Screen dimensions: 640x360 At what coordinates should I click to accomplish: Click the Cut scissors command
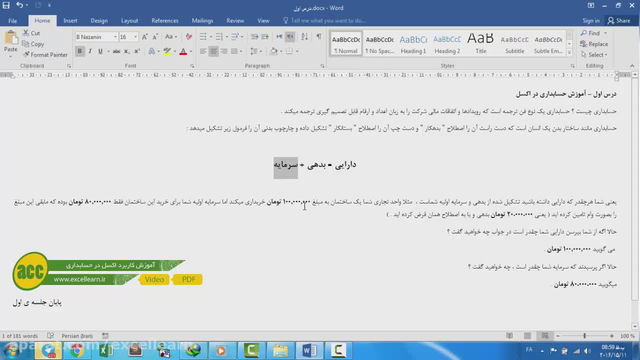pyautogui.click(x=31, y=33)
